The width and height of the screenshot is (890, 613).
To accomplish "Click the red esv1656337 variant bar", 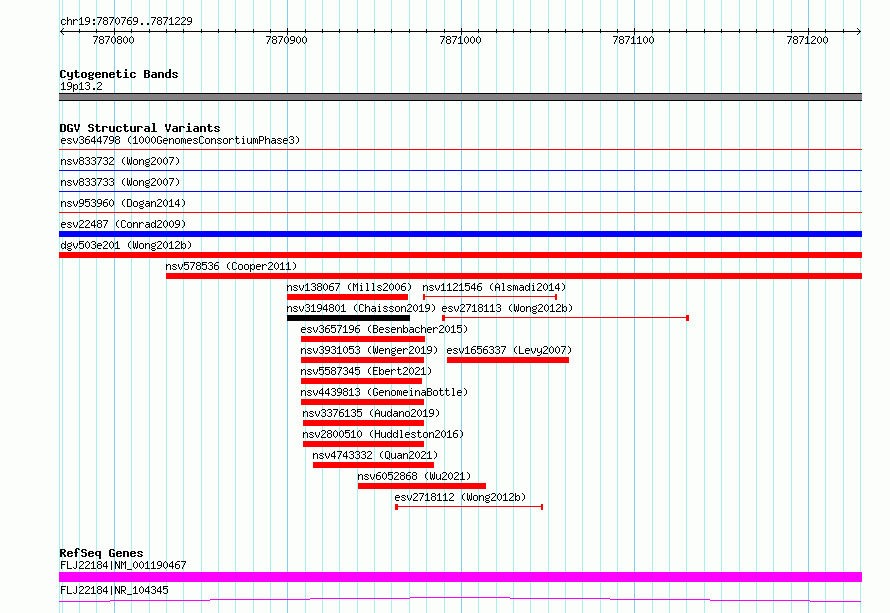I will click(508, 360).
